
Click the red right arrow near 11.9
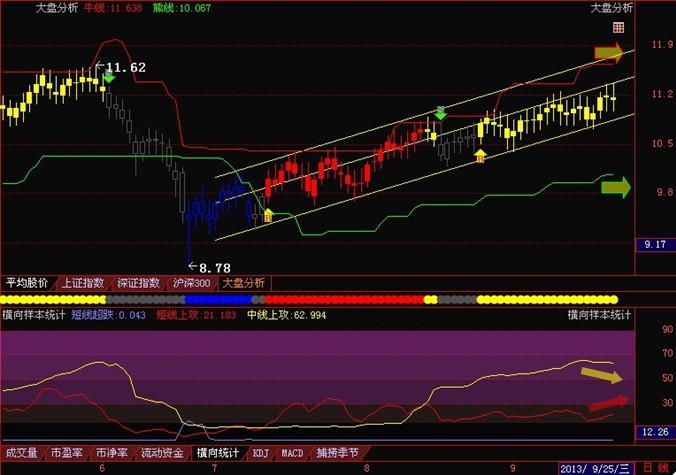pos(609,52)
